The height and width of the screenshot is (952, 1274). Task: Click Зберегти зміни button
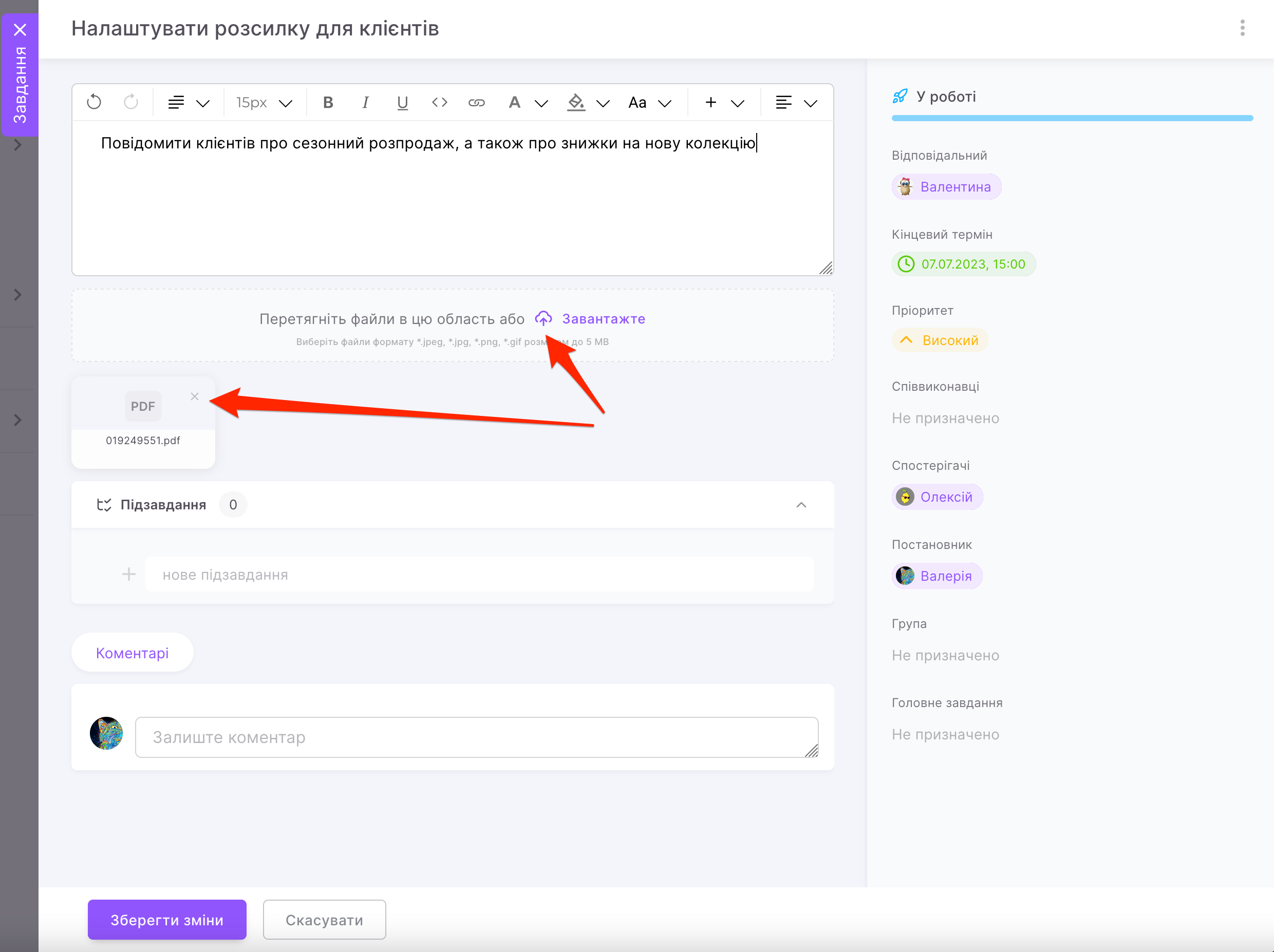[x=167, y=919]
